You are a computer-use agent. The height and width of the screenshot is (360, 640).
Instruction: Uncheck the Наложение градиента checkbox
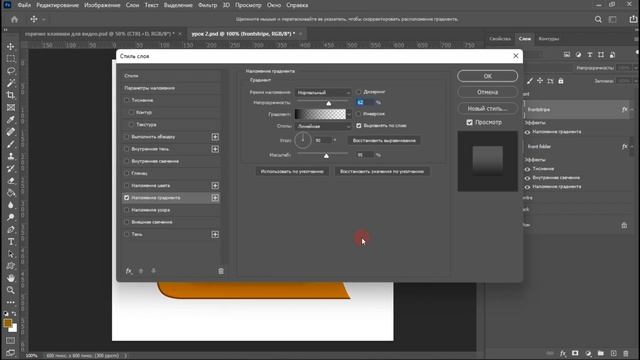[127, 198]
